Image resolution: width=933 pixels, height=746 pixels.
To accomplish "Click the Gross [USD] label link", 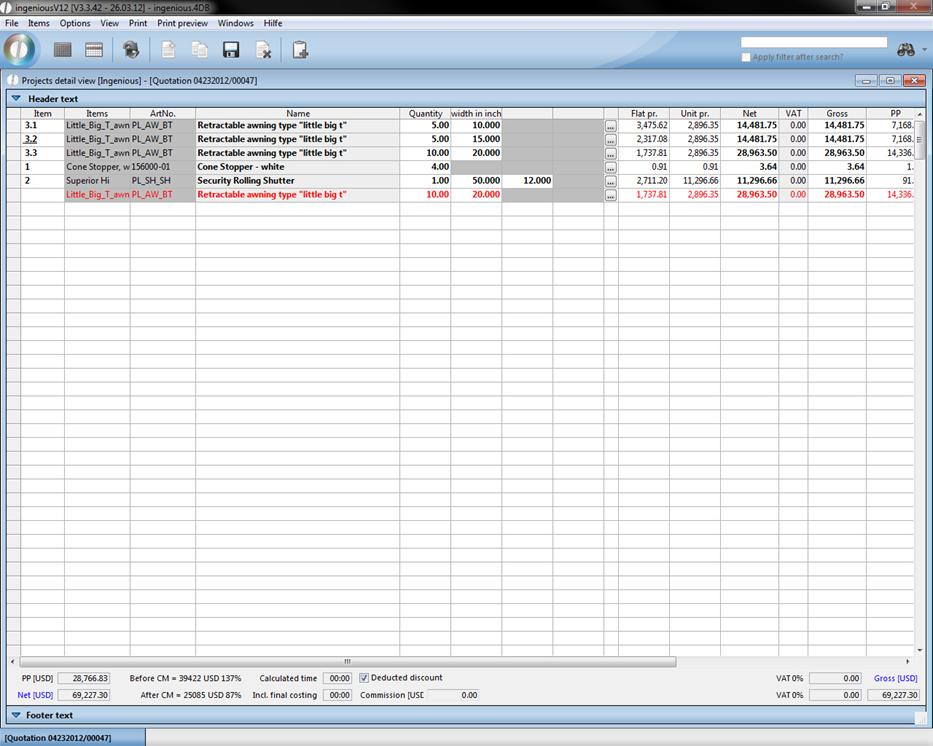I will click(895, 678).
